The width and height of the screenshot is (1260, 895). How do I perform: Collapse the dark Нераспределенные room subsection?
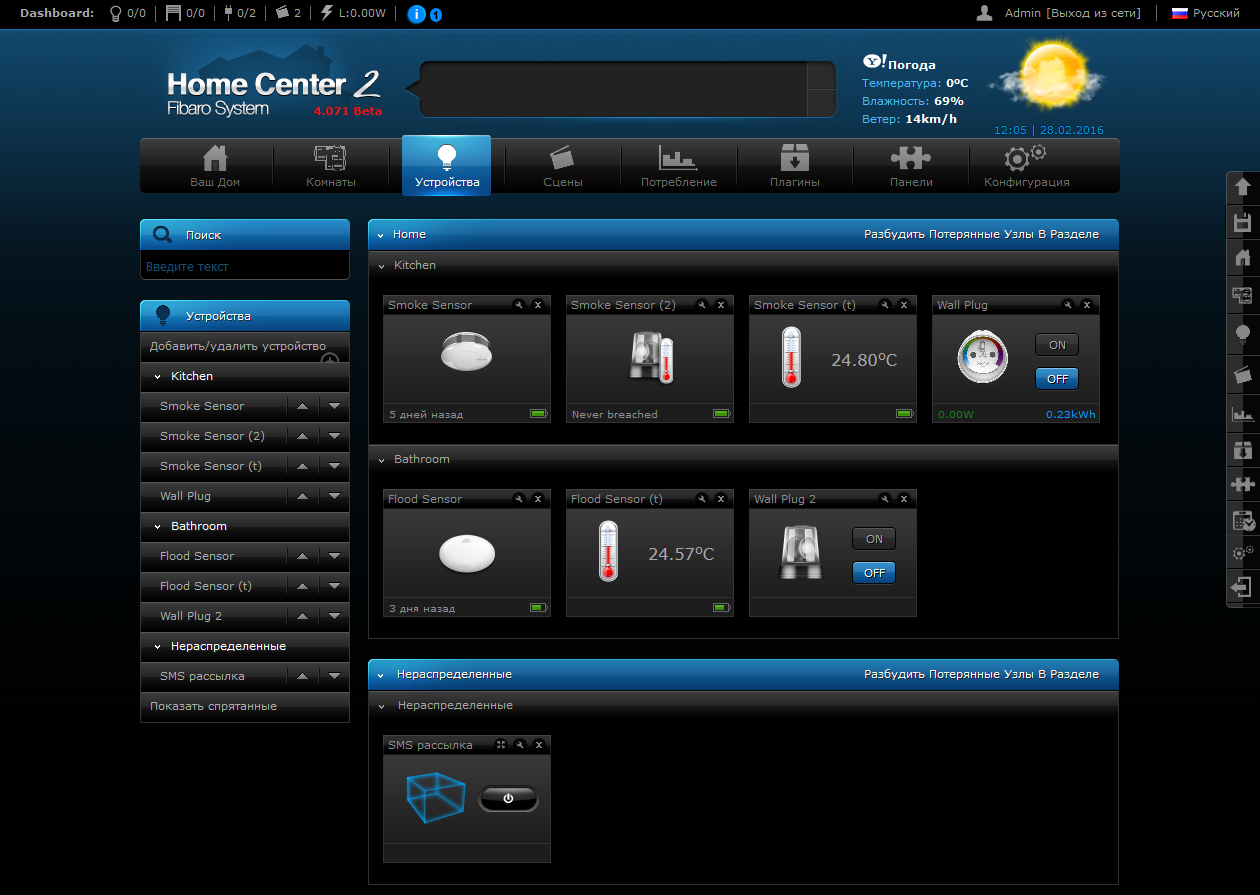tap(381, 706)
